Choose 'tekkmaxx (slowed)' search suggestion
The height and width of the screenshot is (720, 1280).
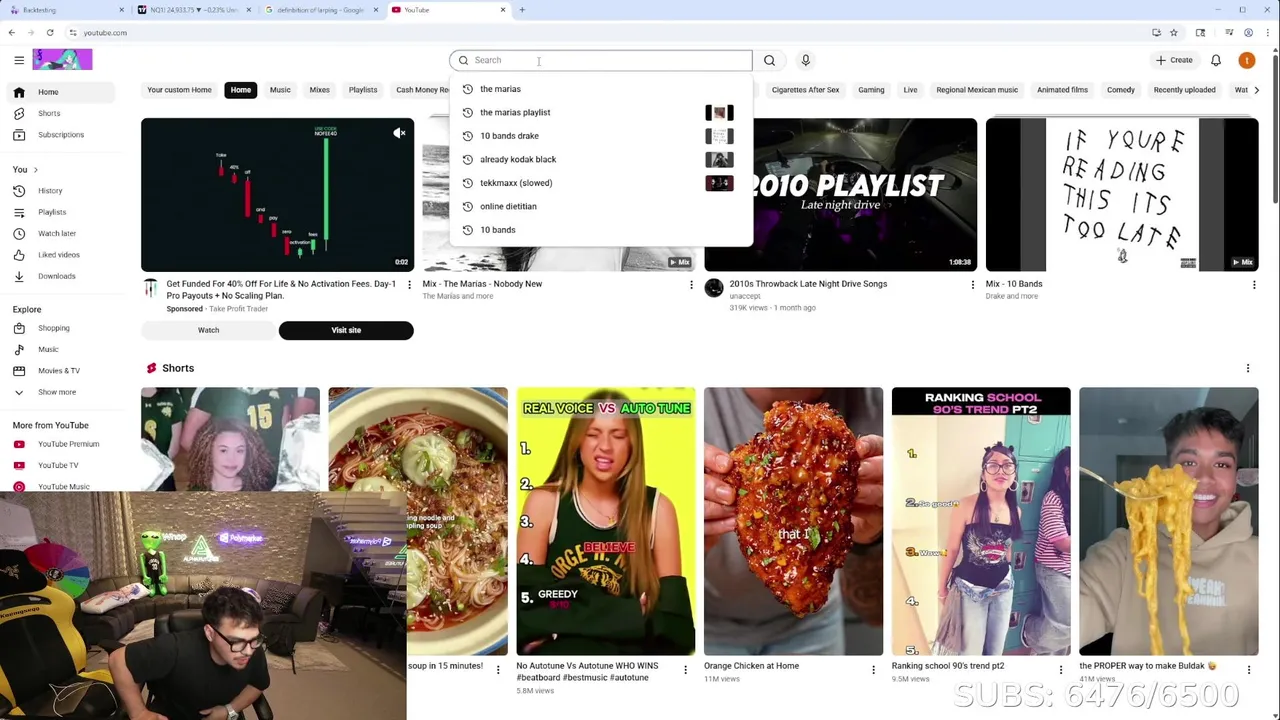pyautogui.click(x=600, y=183)
